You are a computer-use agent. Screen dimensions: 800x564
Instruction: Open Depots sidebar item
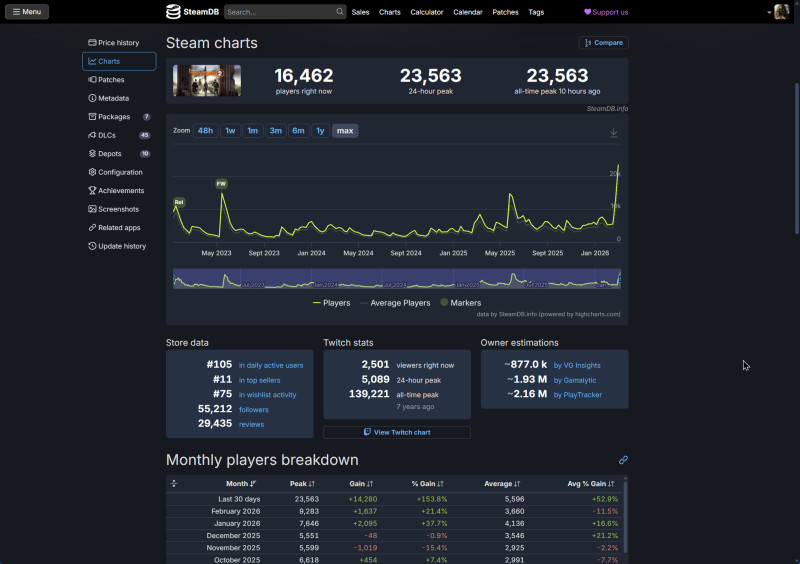119,154
